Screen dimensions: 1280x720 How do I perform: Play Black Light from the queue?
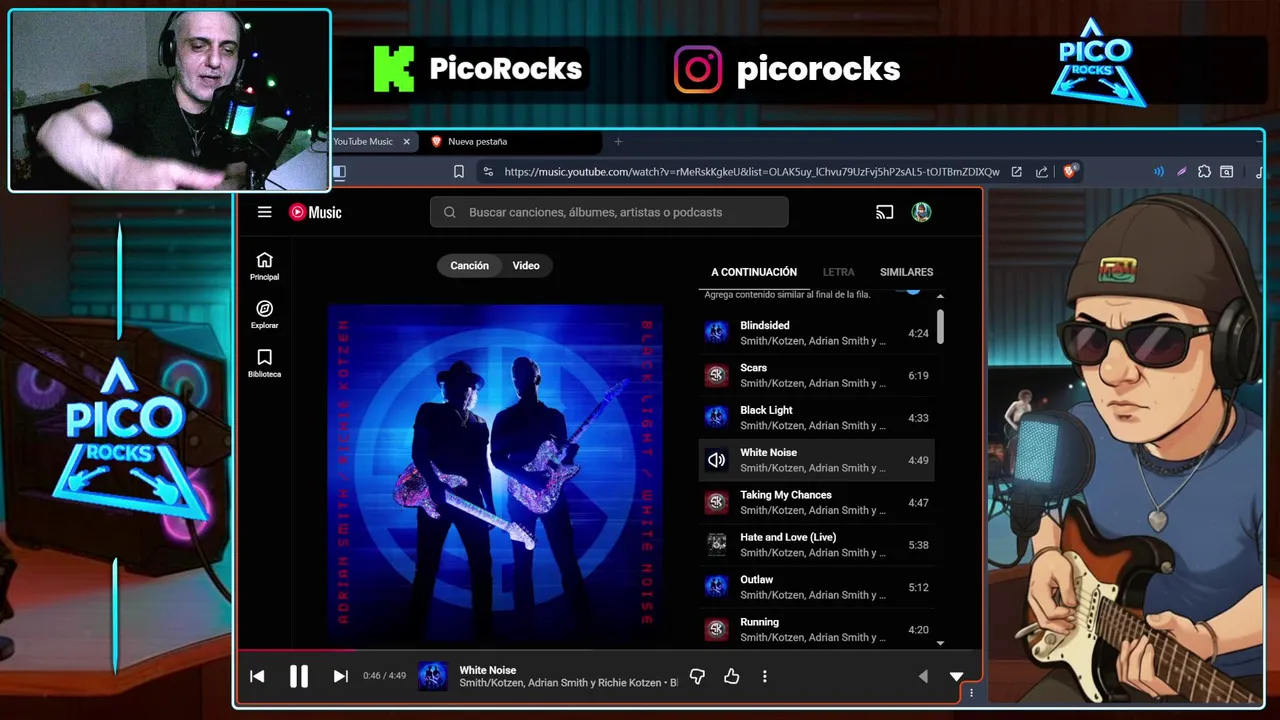tap(816, 418)
